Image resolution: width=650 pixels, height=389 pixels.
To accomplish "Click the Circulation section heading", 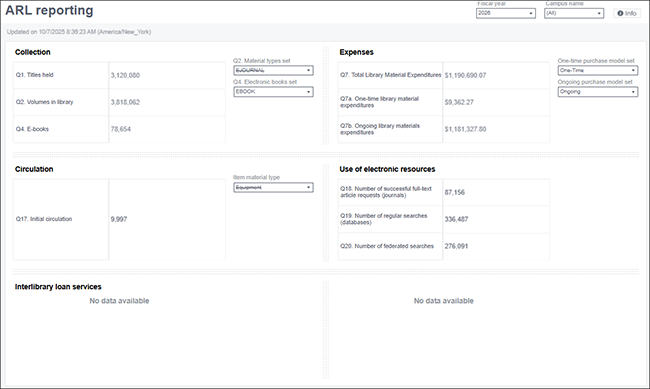I will pos(34,169).
